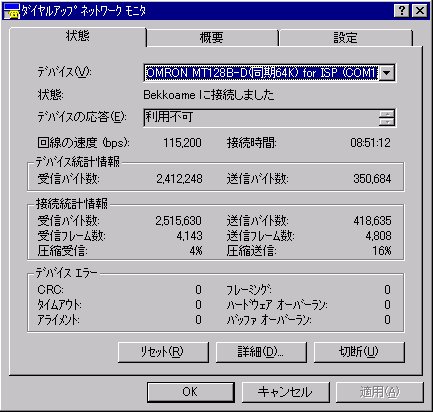
Task: Click the リセット(R) button
Action: click(163, 352)
